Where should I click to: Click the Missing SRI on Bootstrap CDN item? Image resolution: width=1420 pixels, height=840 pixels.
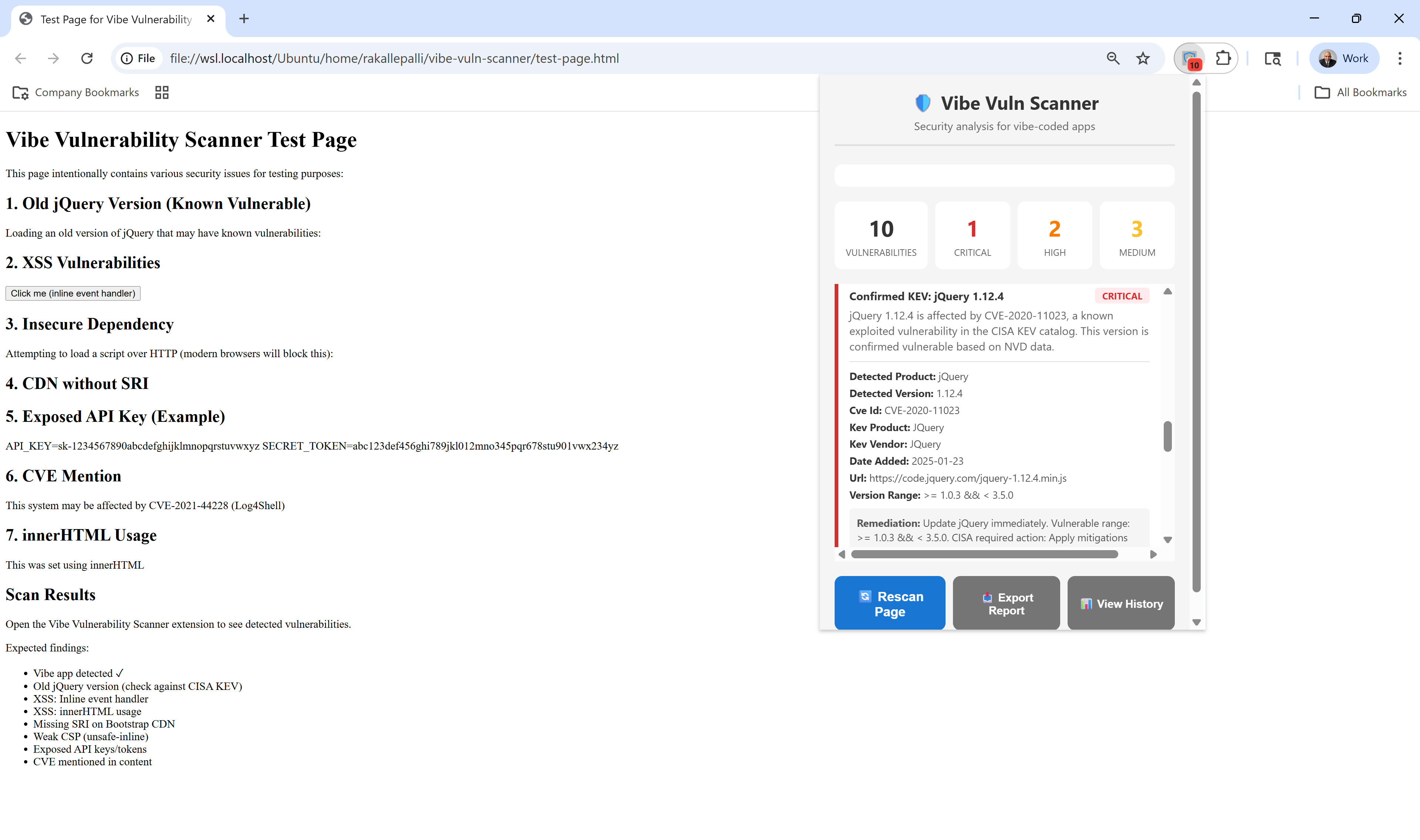point(104,724)
